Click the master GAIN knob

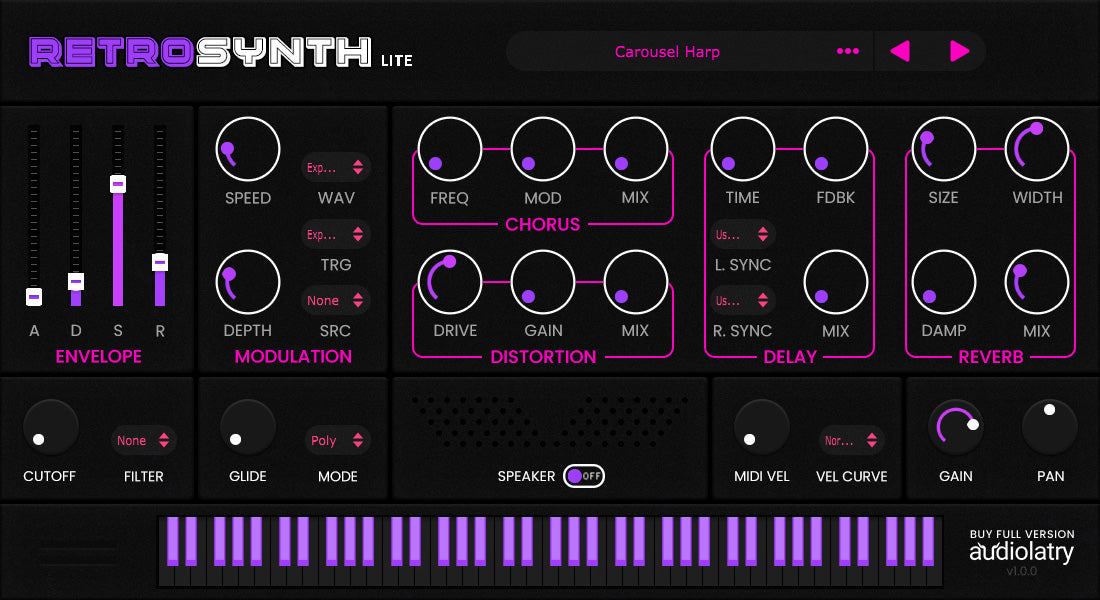955,427
